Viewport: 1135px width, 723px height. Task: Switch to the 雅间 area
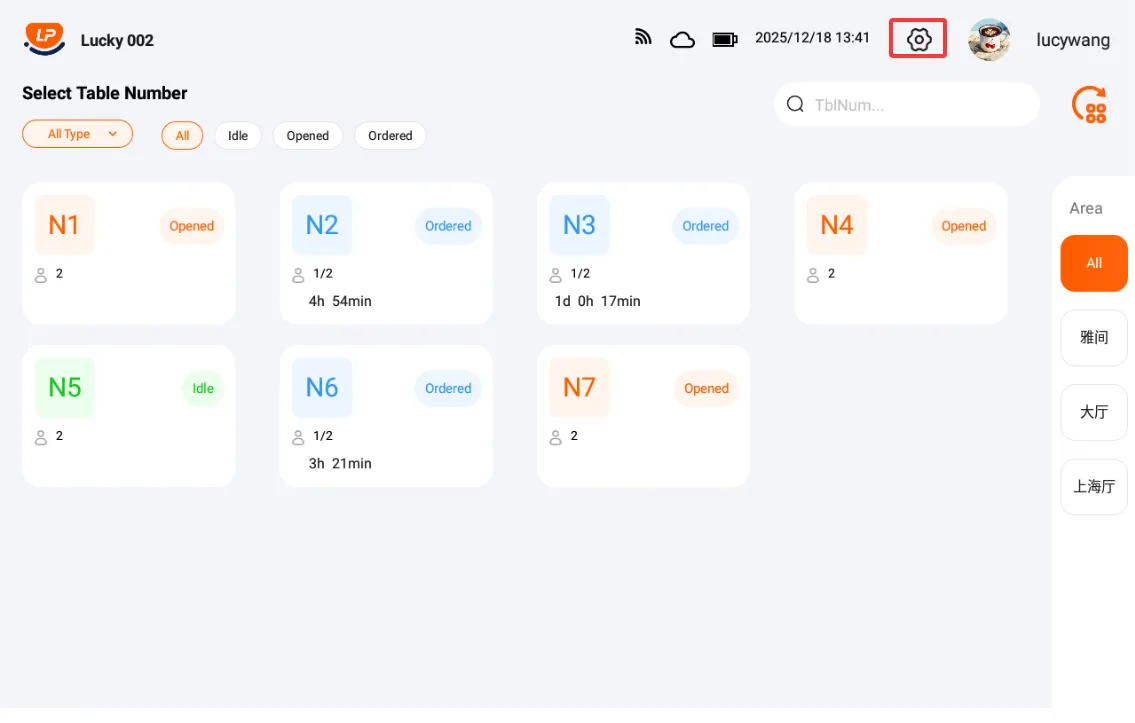click(1094, 338)
